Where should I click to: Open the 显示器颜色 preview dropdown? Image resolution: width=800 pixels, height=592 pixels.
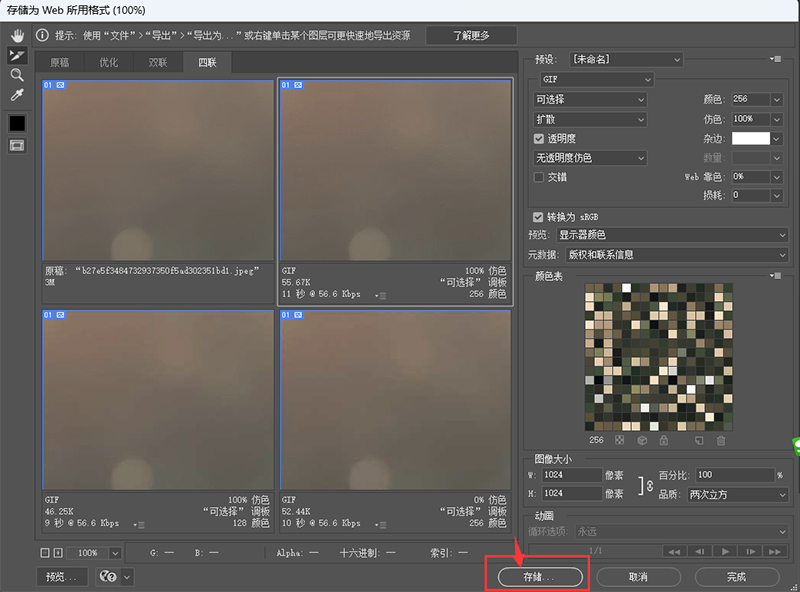[x=671, y=235]
